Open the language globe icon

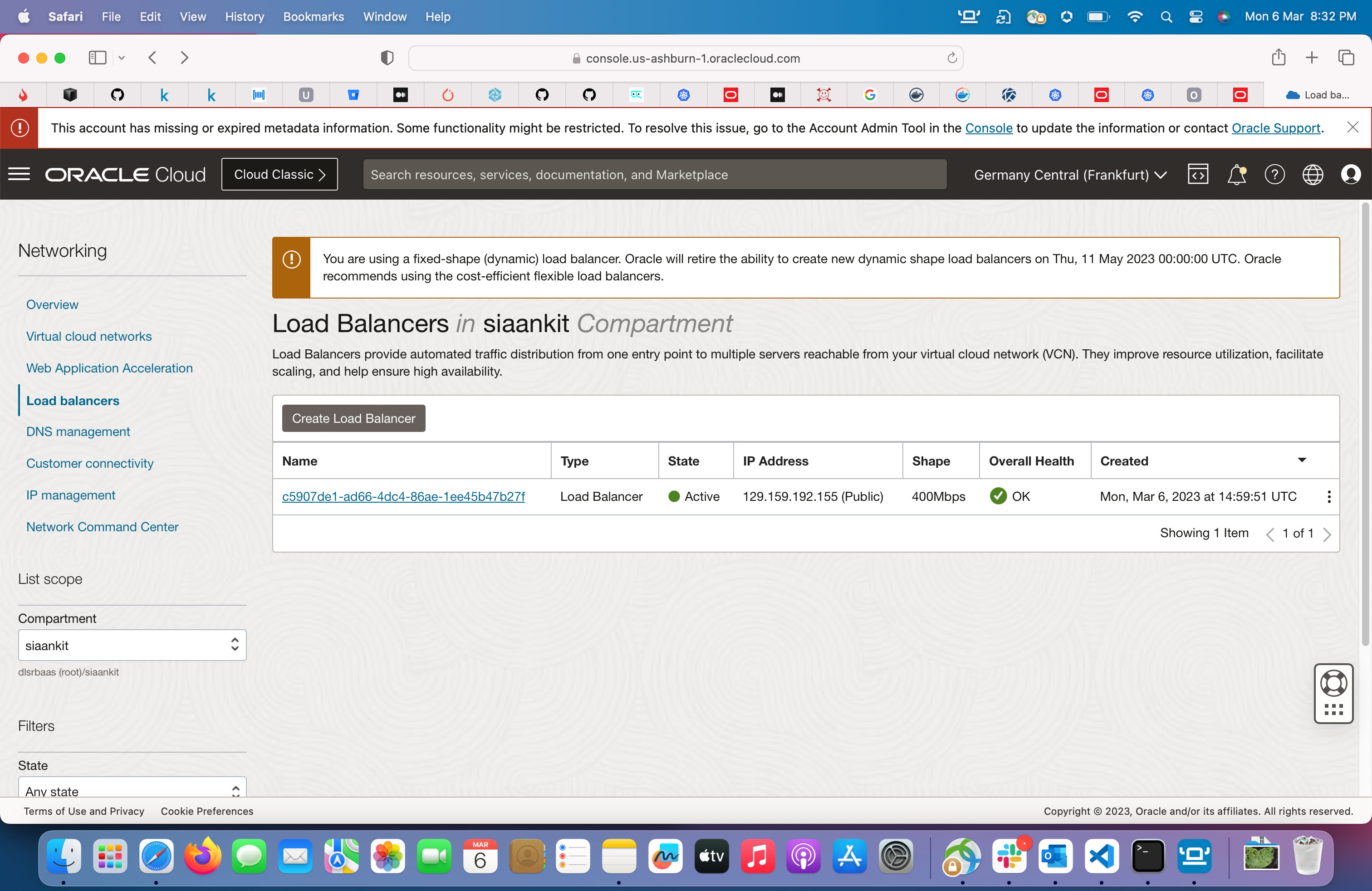pyautogui.click(x=1312, y=174)
